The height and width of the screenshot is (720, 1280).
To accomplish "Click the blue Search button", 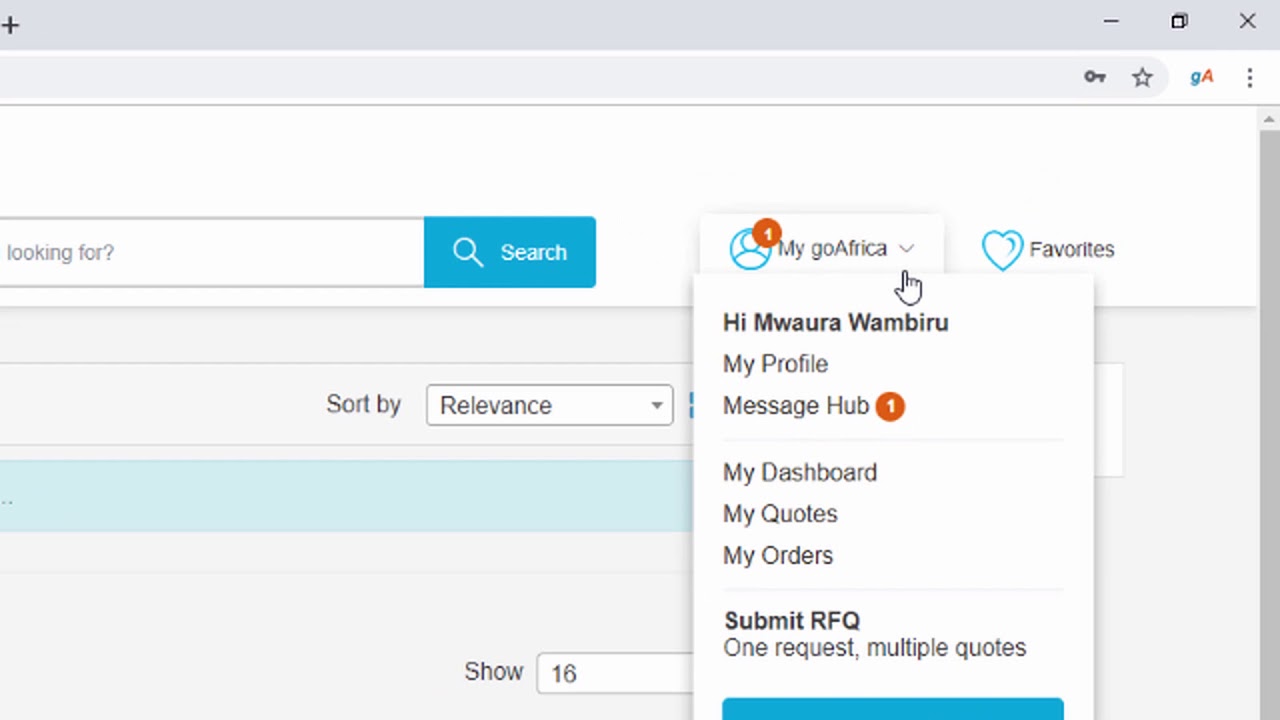I will tap(510, 252).
